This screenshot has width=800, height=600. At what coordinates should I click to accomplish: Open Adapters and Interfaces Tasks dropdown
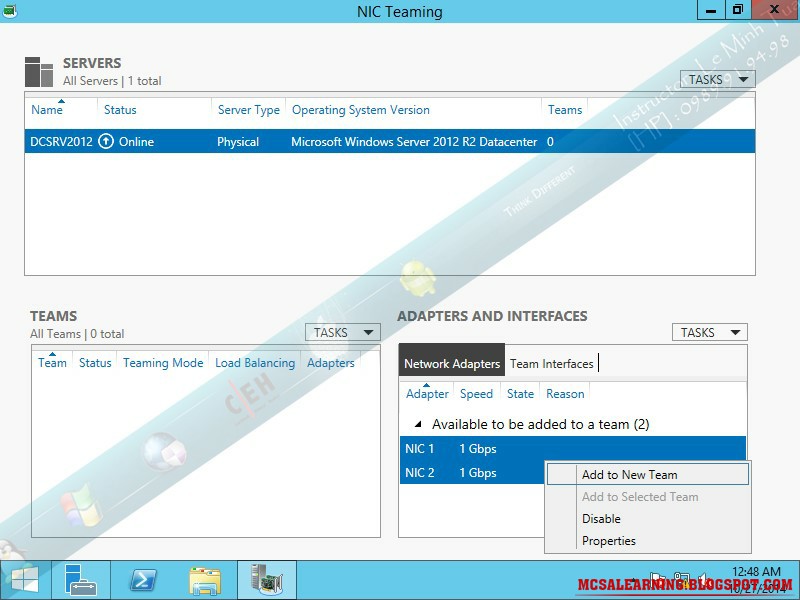709,331
